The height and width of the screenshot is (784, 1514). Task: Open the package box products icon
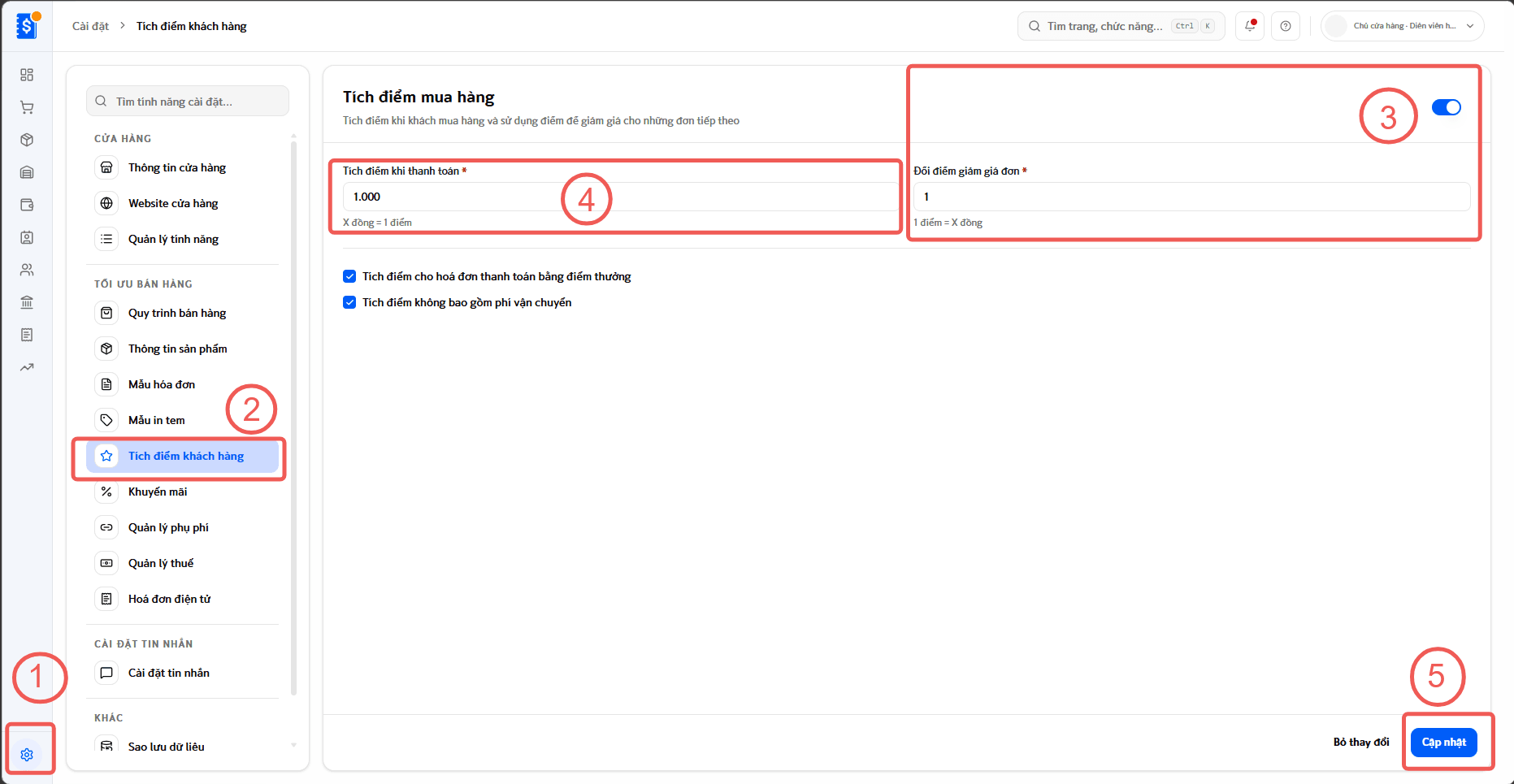[x=27, y=140]
